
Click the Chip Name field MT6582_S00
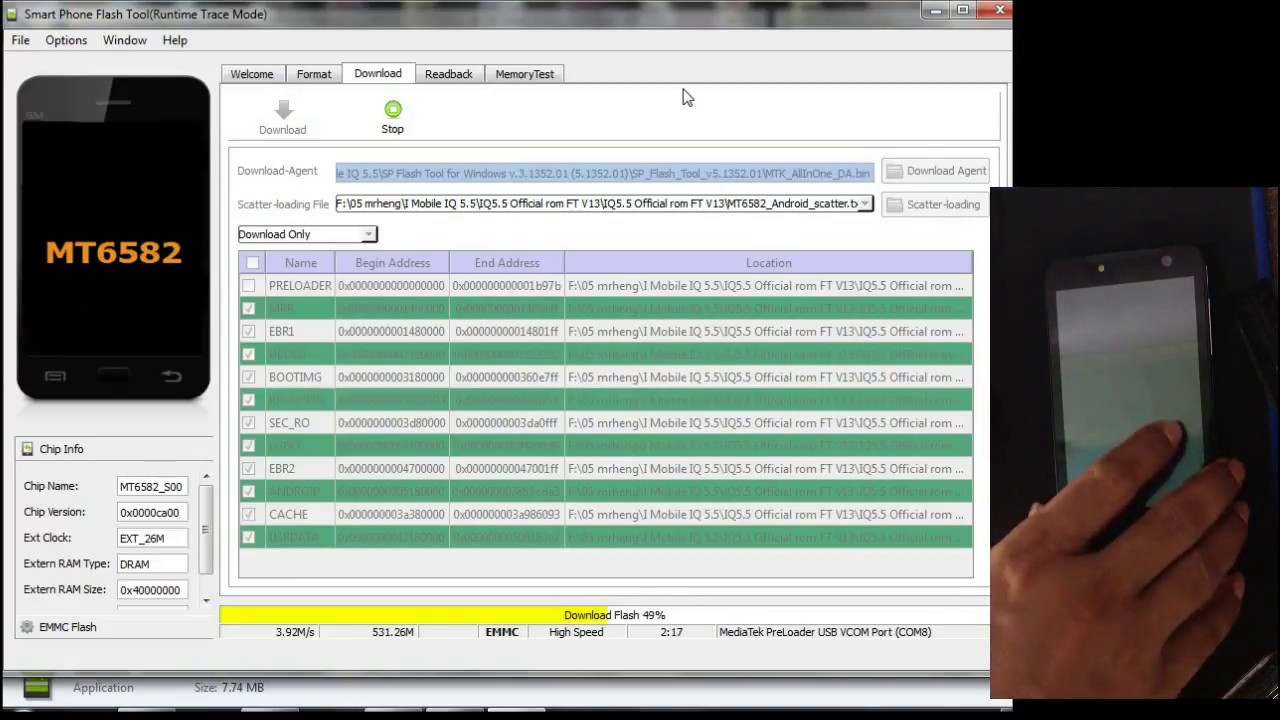[x=152, y=487]
